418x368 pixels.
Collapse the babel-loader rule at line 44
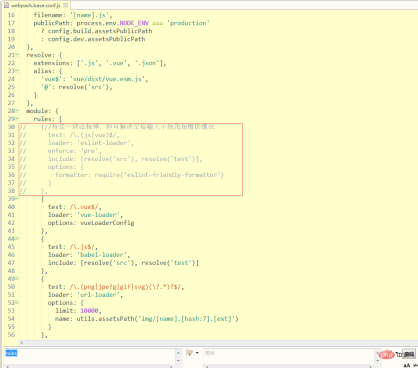tap(17, 239)
